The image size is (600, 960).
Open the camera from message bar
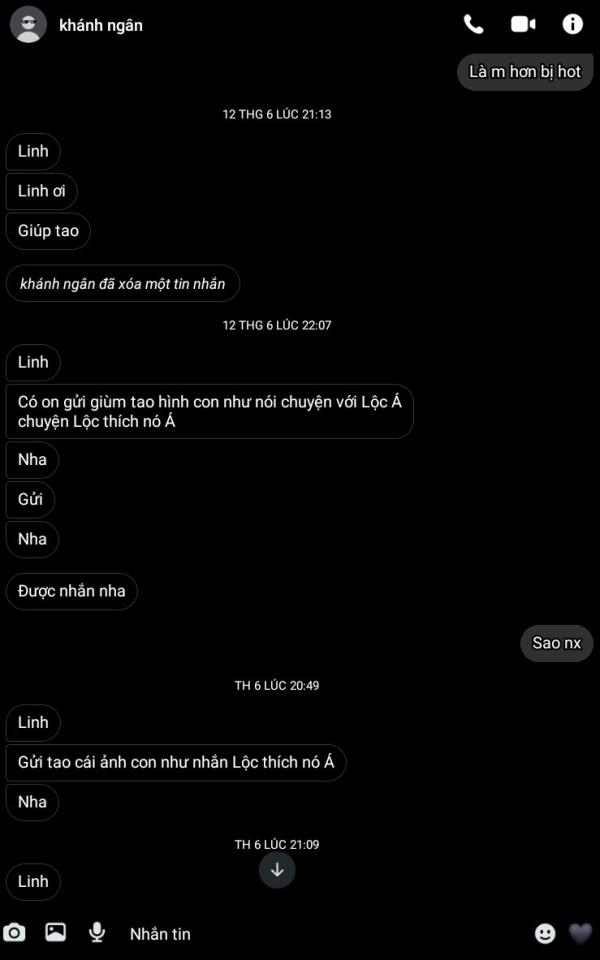coord(14,933)
